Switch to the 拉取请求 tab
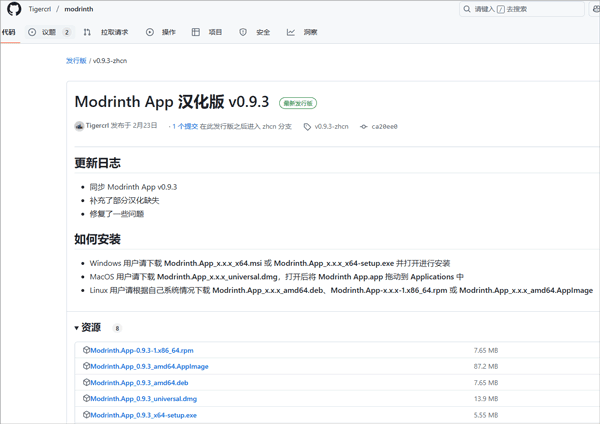The width and height of the screenshot is (600, 424). 114,32
